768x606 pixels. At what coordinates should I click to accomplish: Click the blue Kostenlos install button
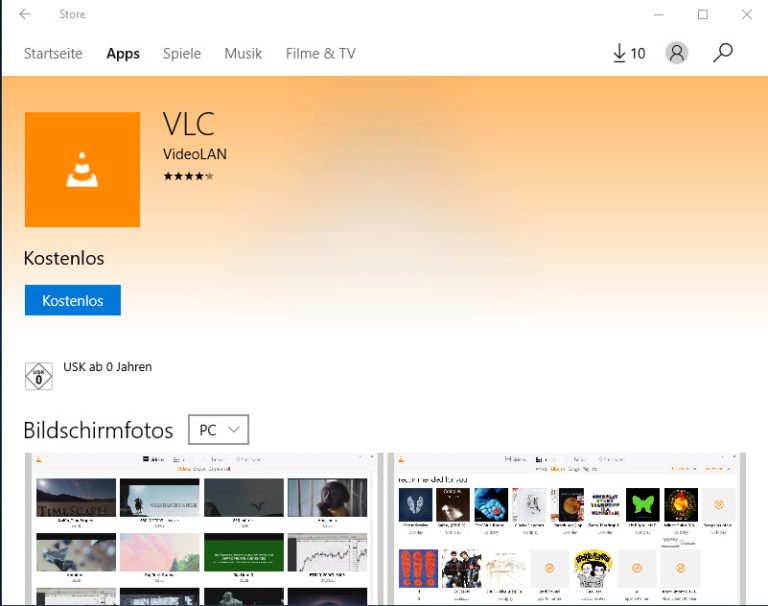coord(73,300)
